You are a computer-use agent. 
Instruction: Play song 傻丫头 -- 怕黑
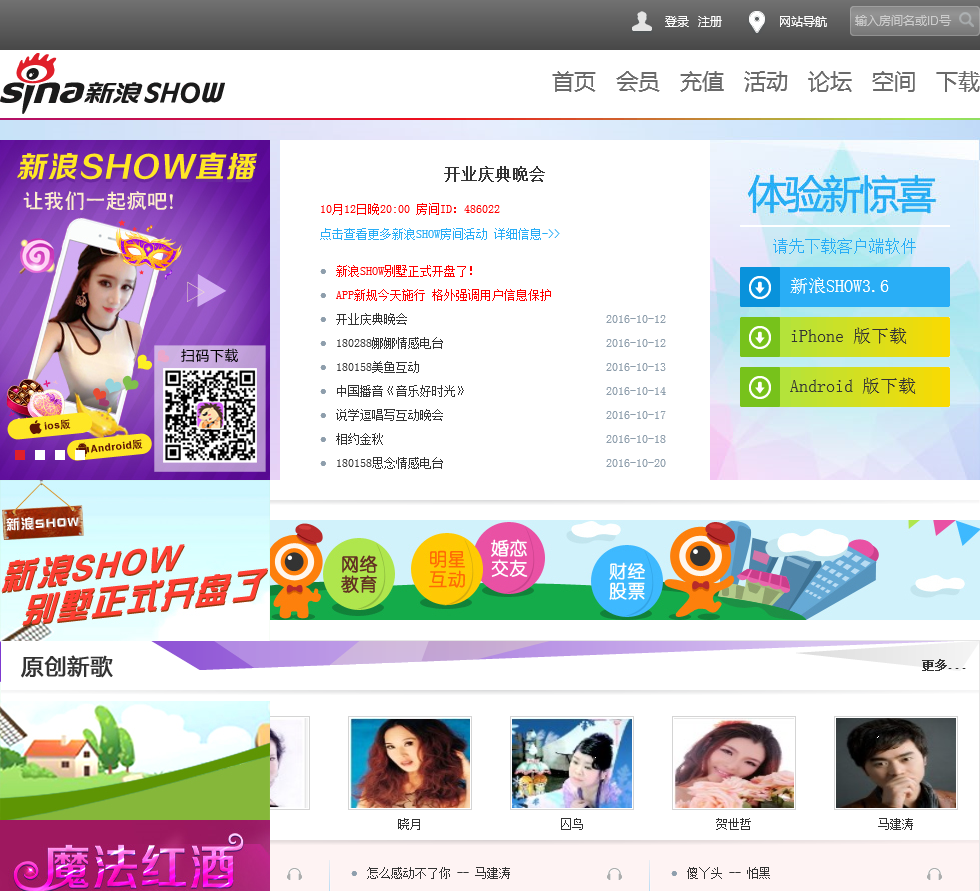coord(728,874)
